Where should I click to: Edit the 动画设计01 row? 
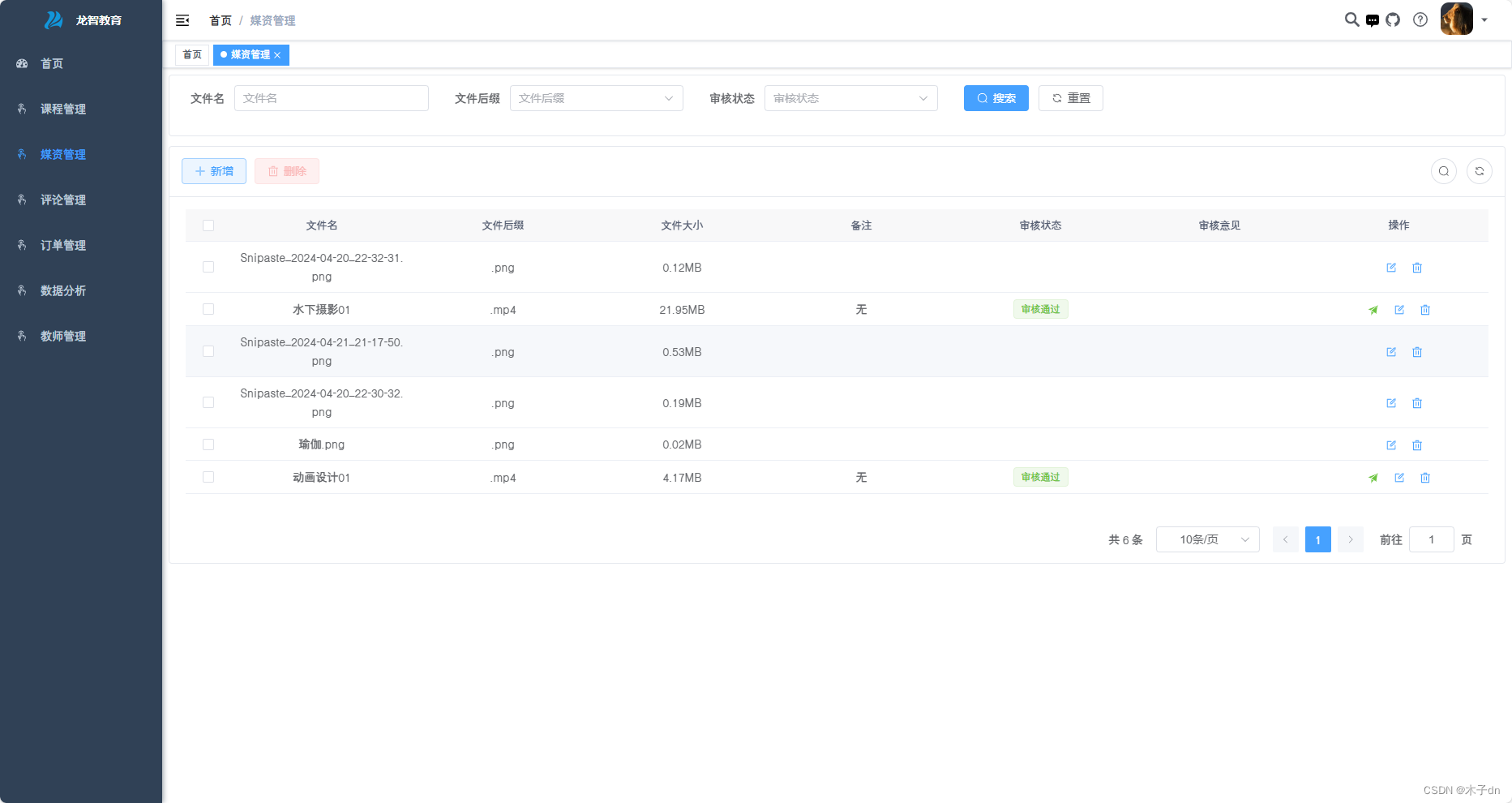(x=1399, y=478)
